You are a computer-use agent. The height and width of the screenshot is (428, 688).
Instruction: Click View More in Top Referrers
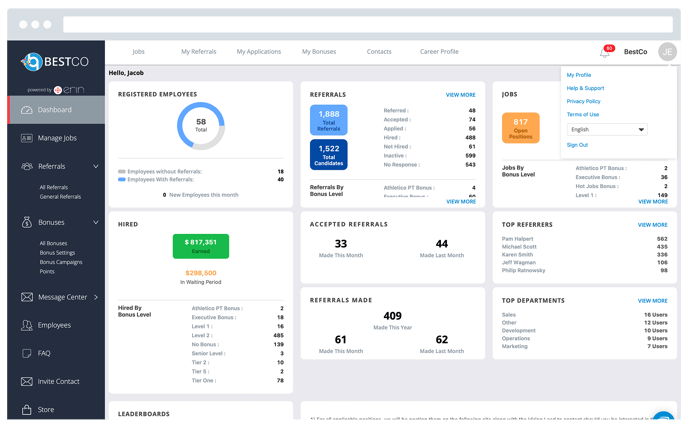(652, 225)
